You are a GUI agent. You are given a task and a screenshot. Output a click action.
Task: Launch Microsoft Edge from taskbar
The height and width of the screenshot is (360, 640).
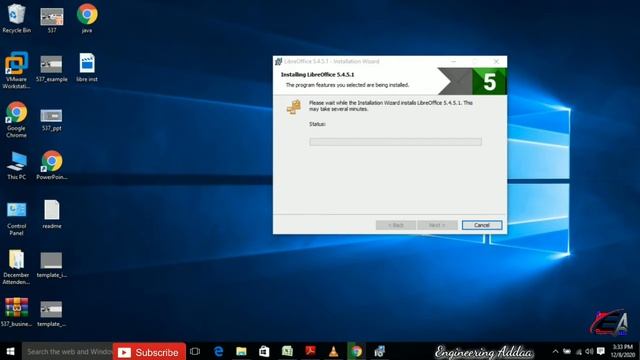pyautogui.click(x=218, y=351)
